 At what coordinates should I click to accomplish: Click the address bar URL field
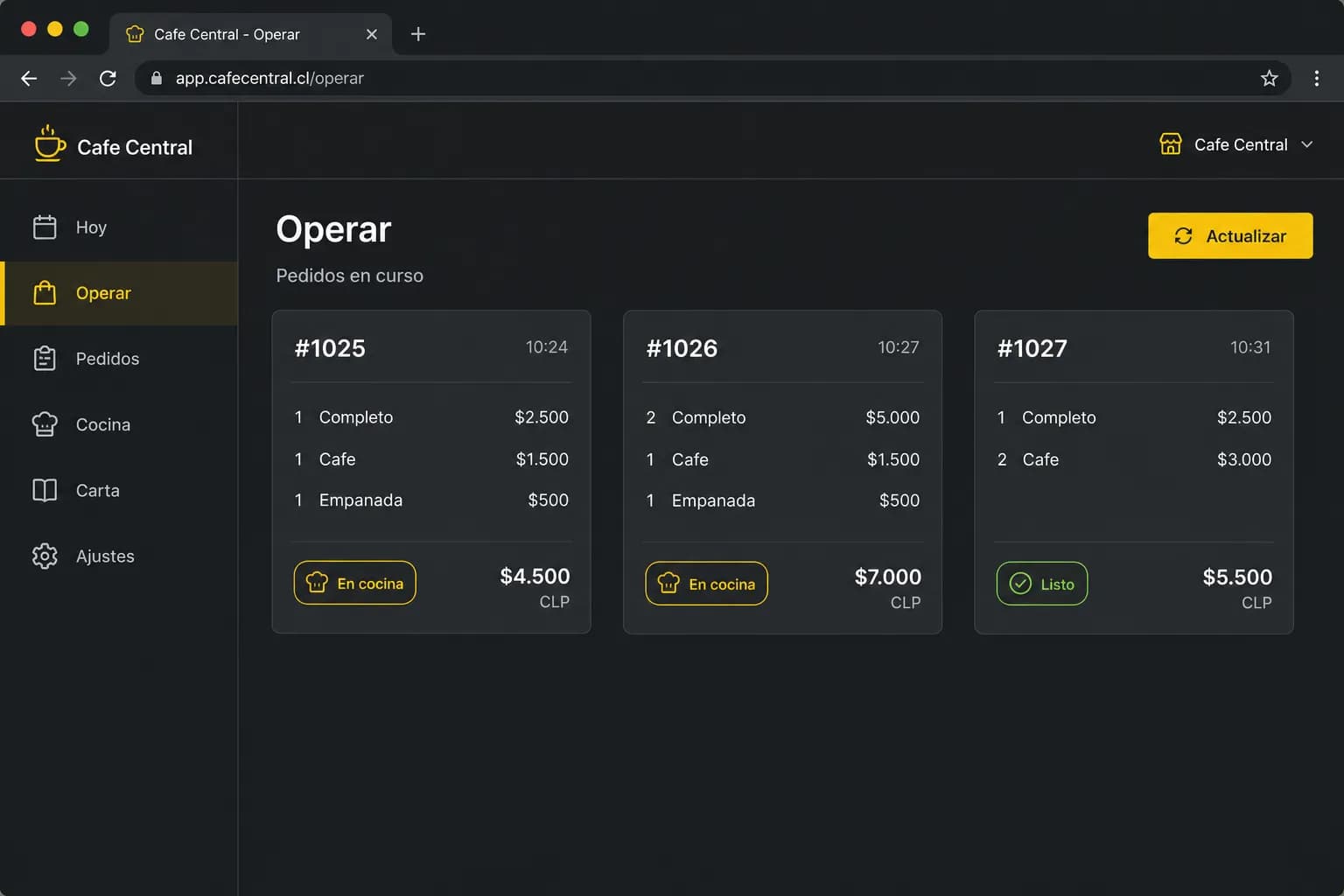[713, 79]
